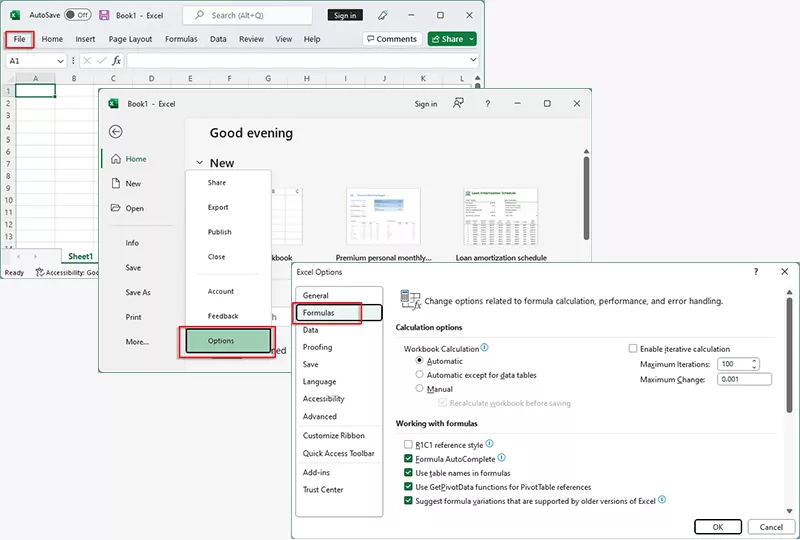This screenshot has width=800, height=540.
Task: Click the info icon next to R1C1 reference style
Action: pyautogui.click(x=489, y=444)
